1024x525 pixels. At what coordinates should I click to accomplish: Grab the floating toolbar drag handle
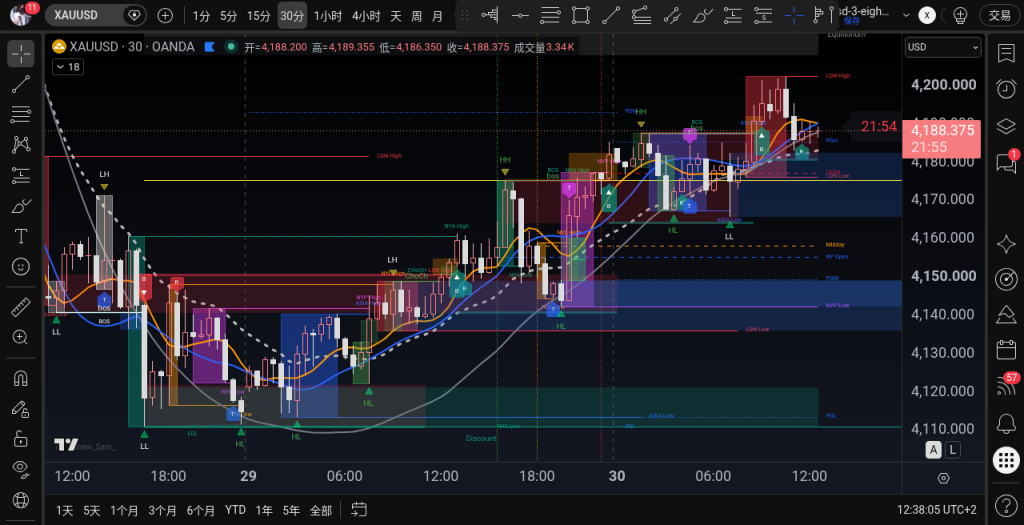(465, 16)
